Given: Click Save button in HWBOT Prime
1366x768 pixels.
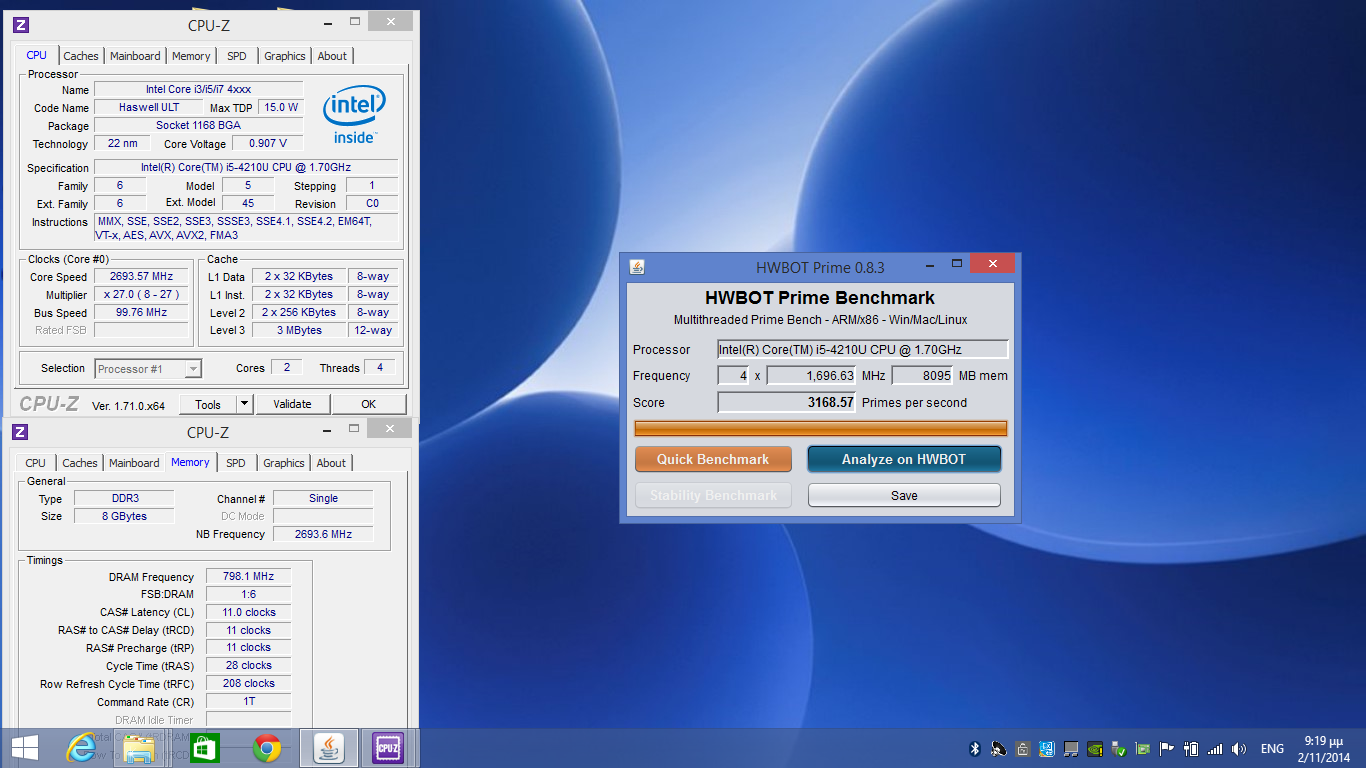Looking at the screenshot, I should 904,495.
